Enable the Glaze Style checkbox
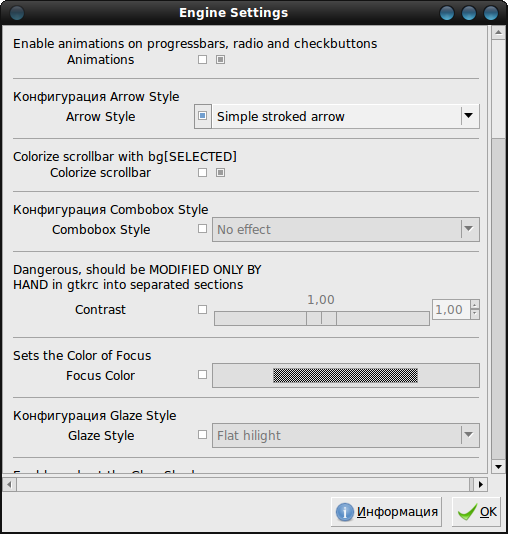 pyautogui.click(x=202, y=435)
